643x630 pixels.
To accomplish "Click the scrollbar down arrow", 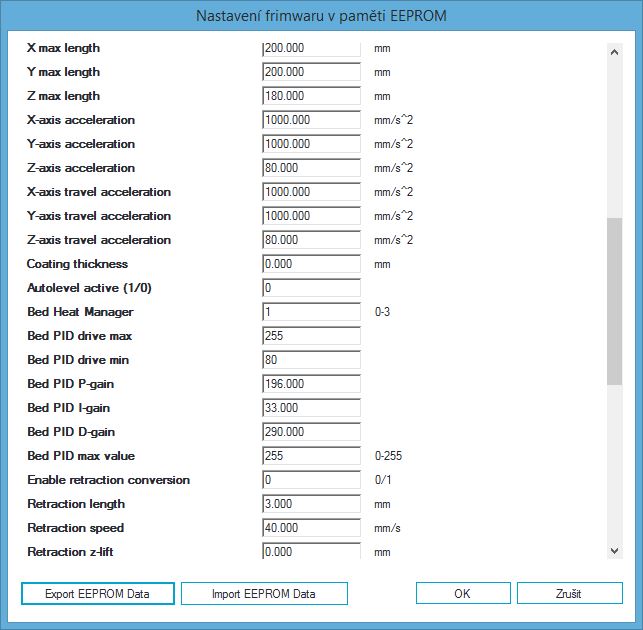I will (615, 550).
